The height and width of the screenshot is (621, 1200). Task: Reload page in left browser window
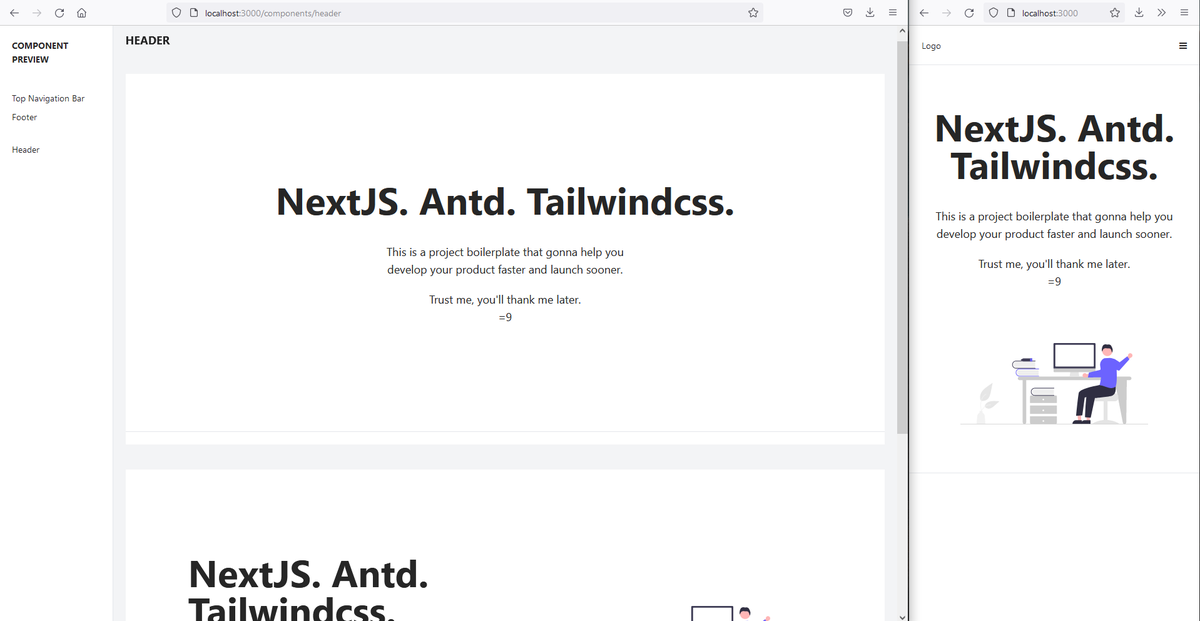coord(60,13)
